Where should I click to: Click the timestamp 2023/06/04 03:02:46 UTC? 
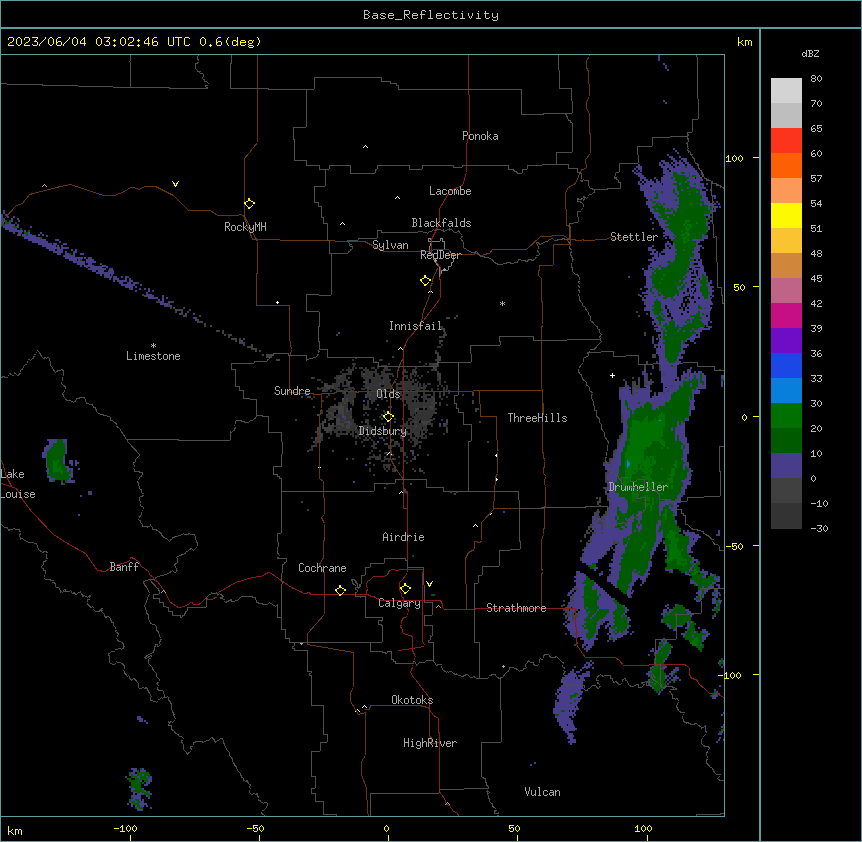[99, 42]
